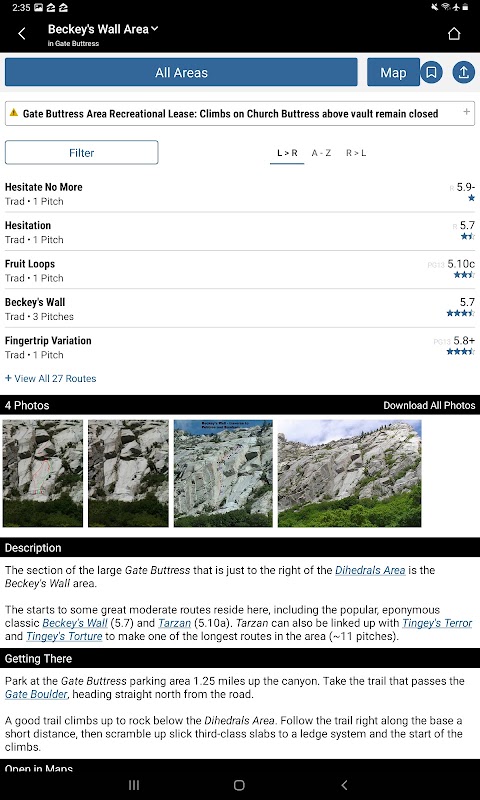Open the Map view
Image resolution: width=480 pixels, height=800 pixels.
click(x=393, y=72)
